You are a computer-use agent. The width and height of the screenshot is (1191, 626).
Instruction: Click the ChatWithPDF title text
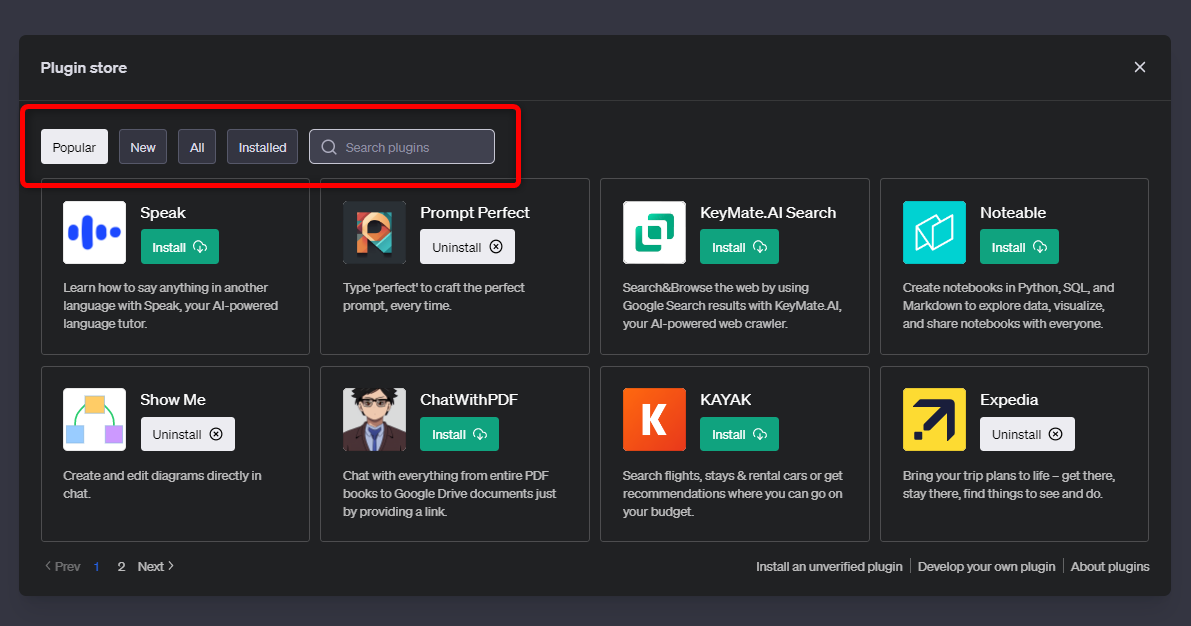pyautogui.click(x=469, y=400)
